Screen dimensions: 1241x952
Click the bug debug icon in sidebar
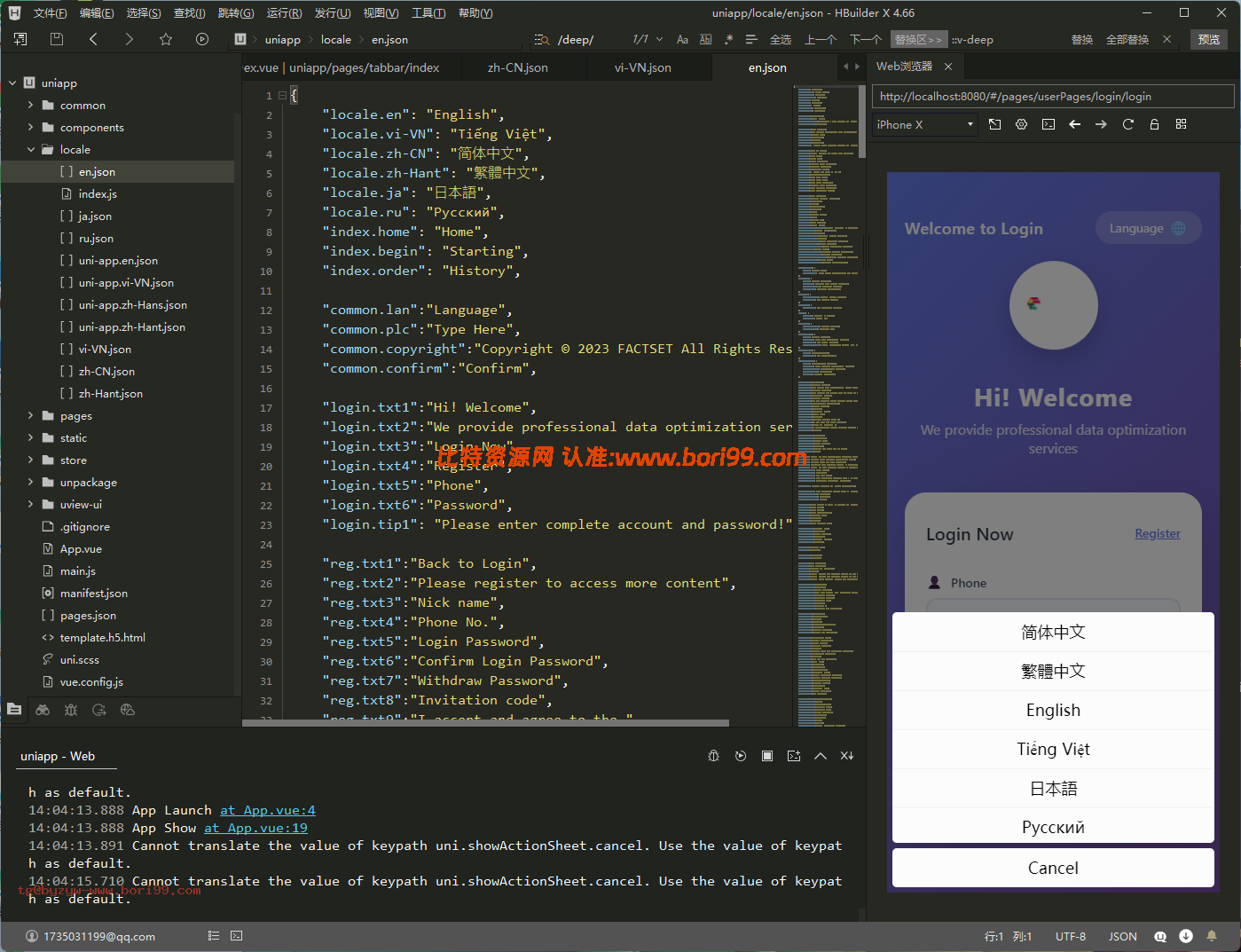coord(71,710)
